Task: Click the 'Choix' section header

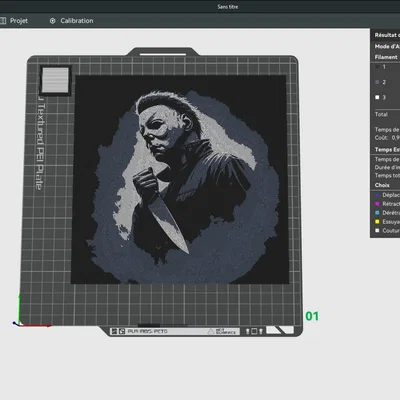Action: coord(382,185)
